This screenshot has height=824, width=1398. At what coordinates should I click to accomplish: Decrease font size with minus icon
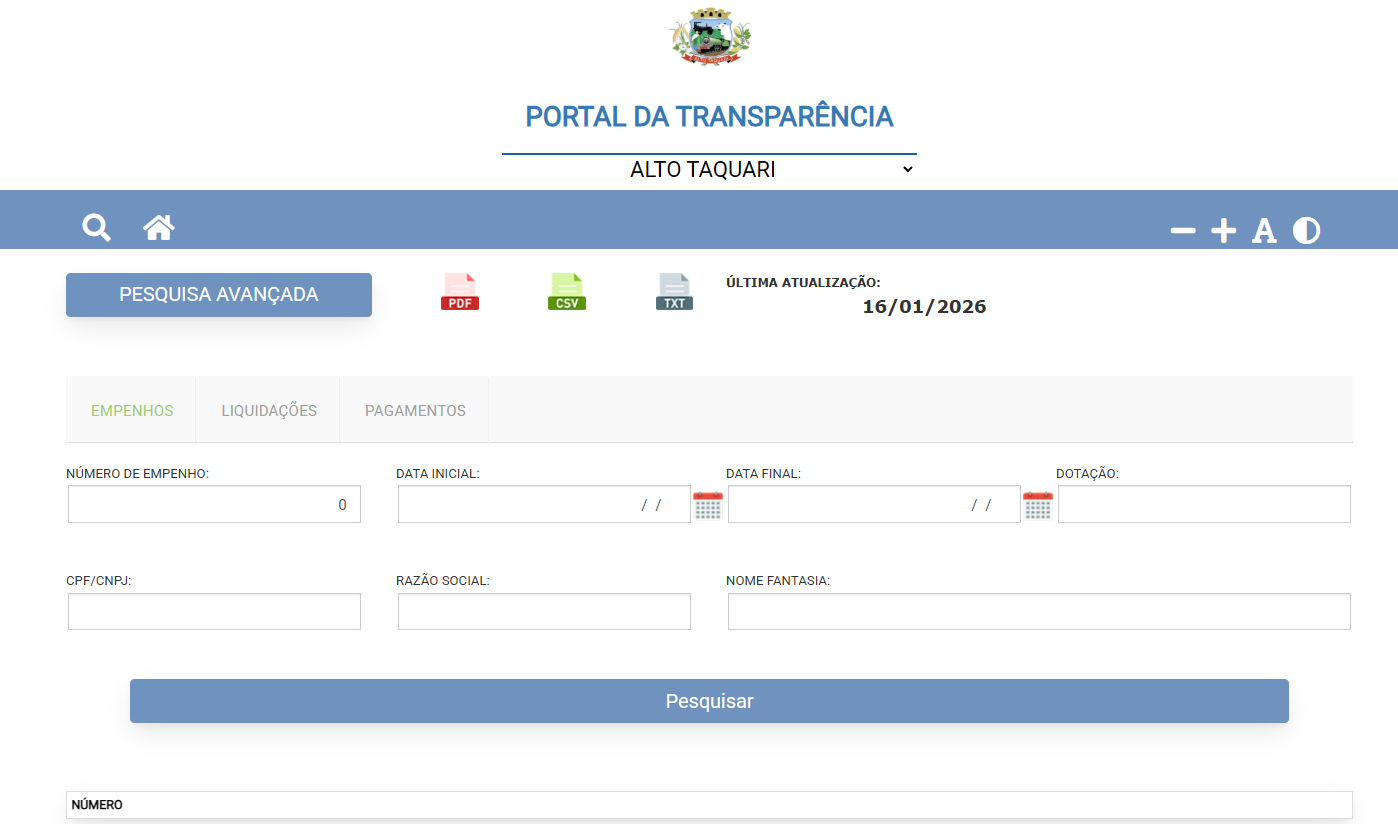click(1183, 231)
